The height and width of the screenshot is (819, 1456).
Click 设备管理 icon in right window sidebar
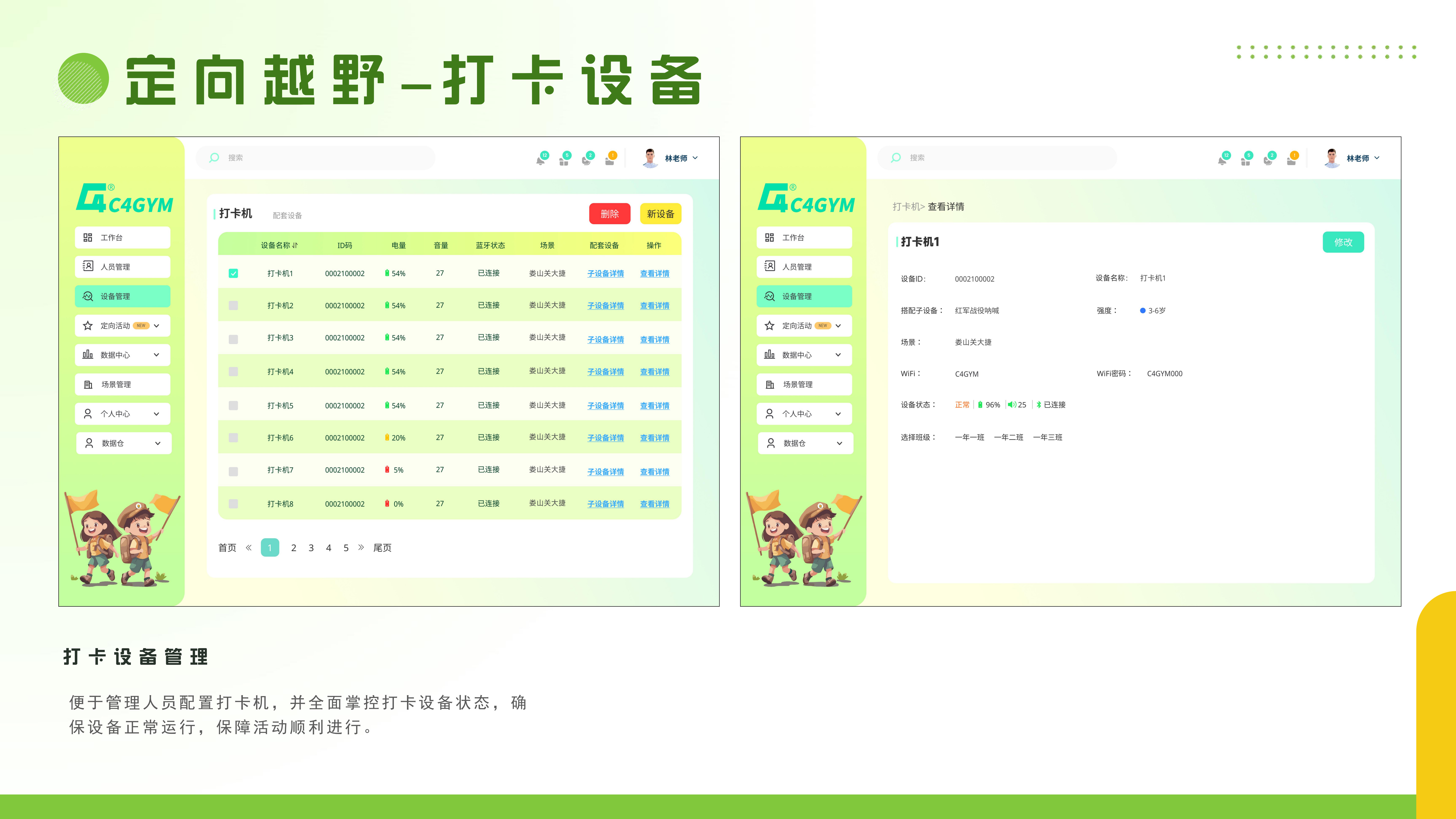tap(769, 296)
